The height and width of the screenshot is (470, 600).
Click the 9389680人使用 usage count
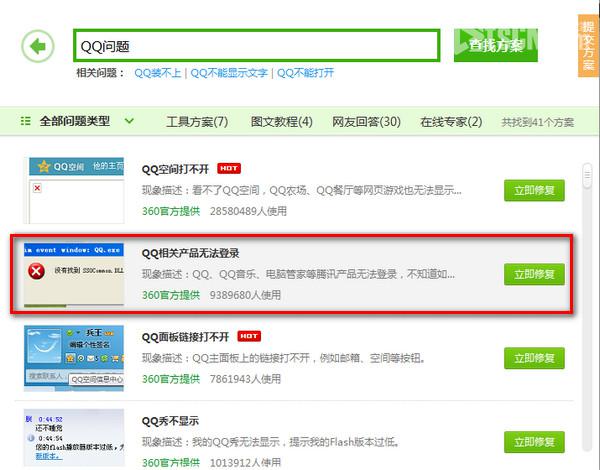[x=245, y=295]
